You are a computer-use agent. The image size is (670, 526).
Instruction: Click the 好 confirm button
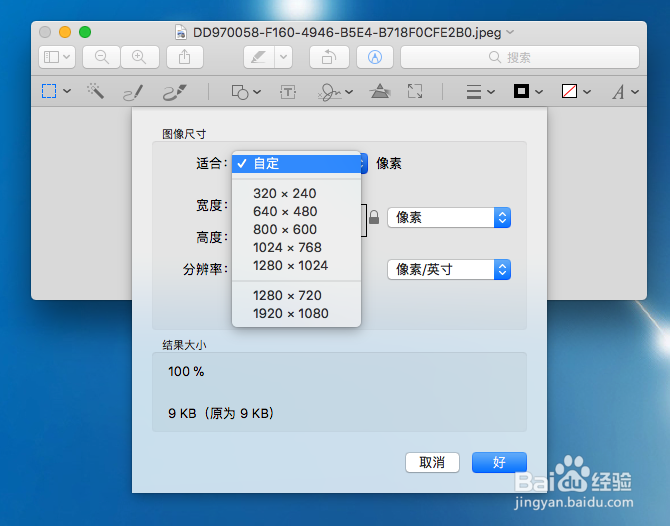pos(499,462)
